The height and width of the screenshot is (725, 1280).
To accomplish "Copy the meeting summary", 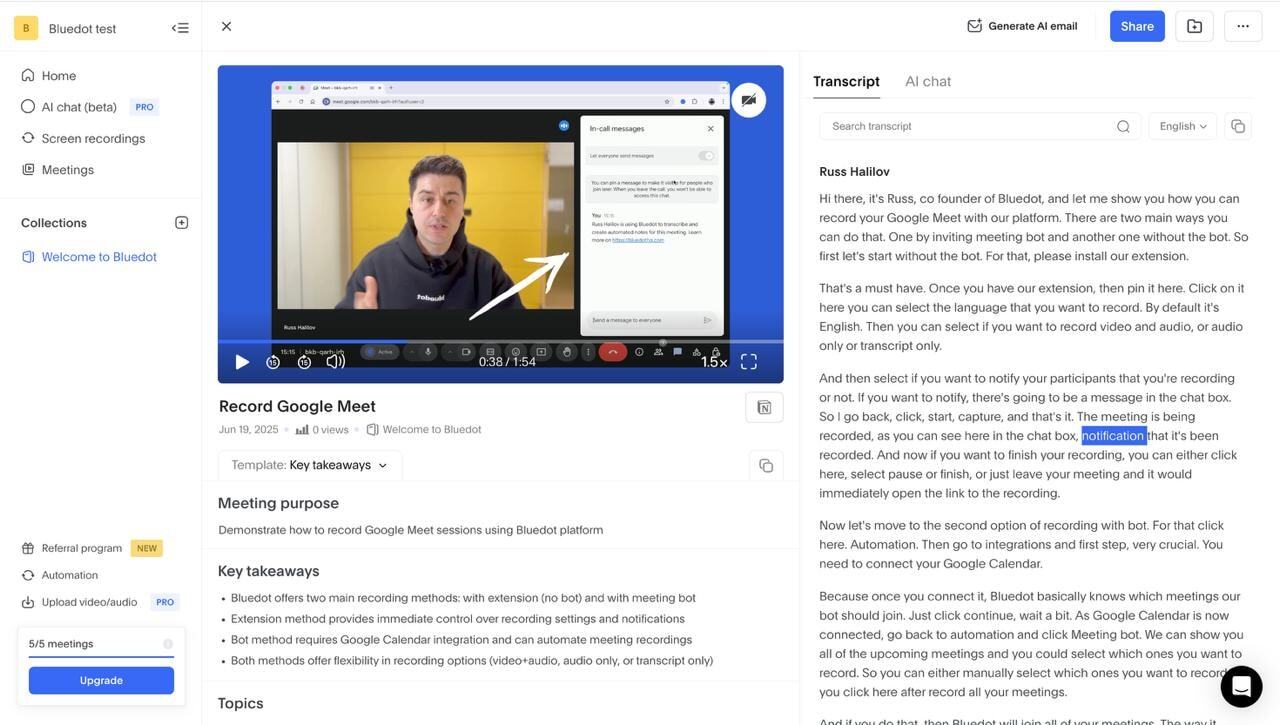I will 766,465.
